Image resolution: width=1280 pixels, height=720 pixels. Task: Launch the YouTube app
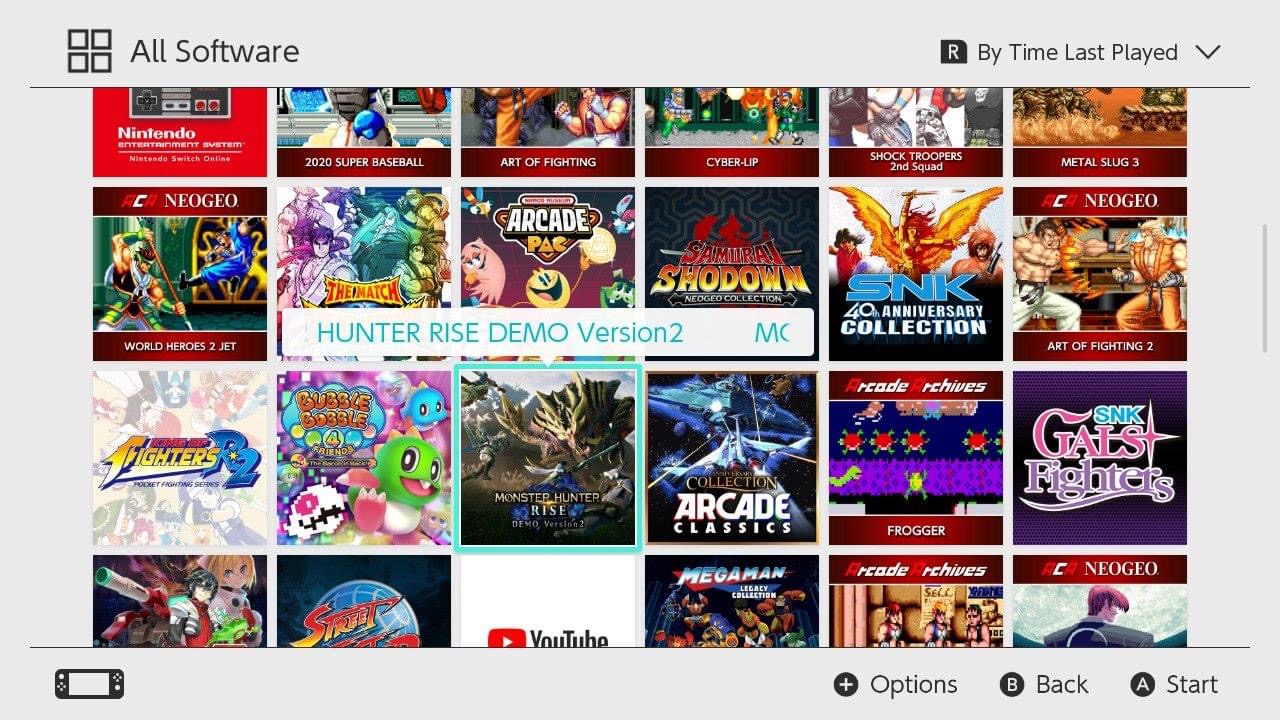pos(548,601)
